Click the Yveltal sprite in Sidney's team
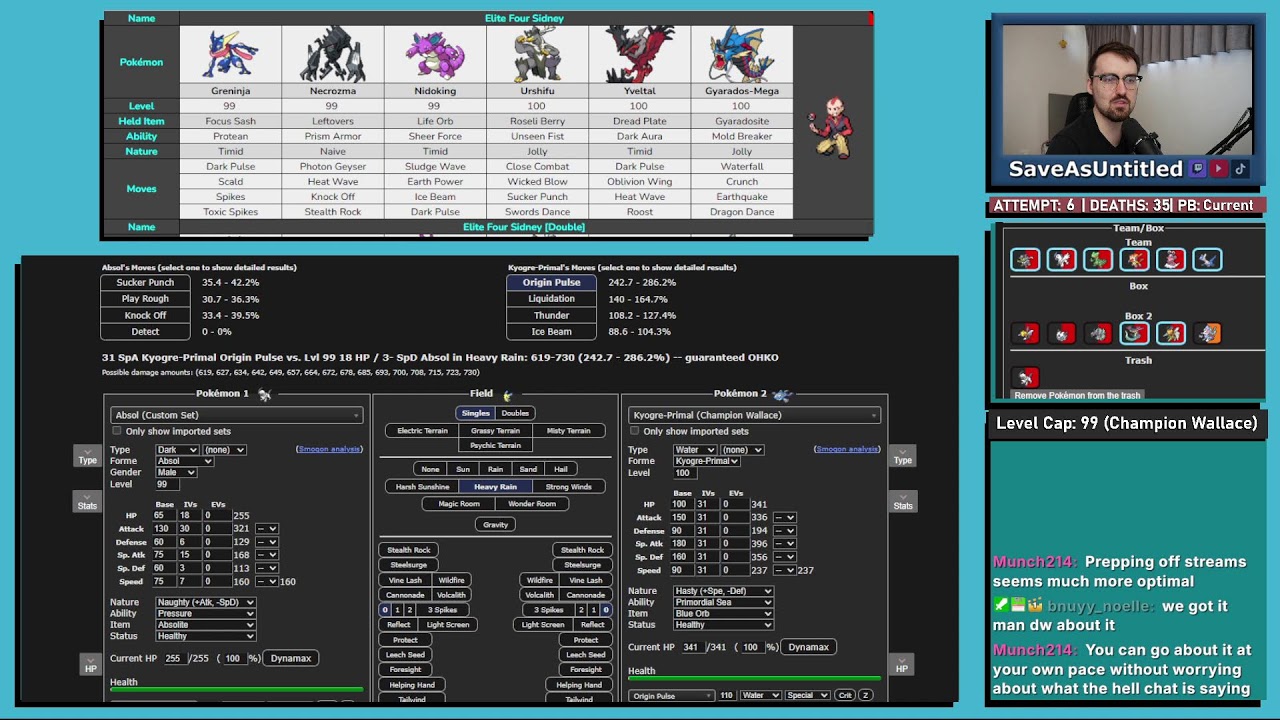This screenshot has width=1280, height=720. [x=639, y=55]
